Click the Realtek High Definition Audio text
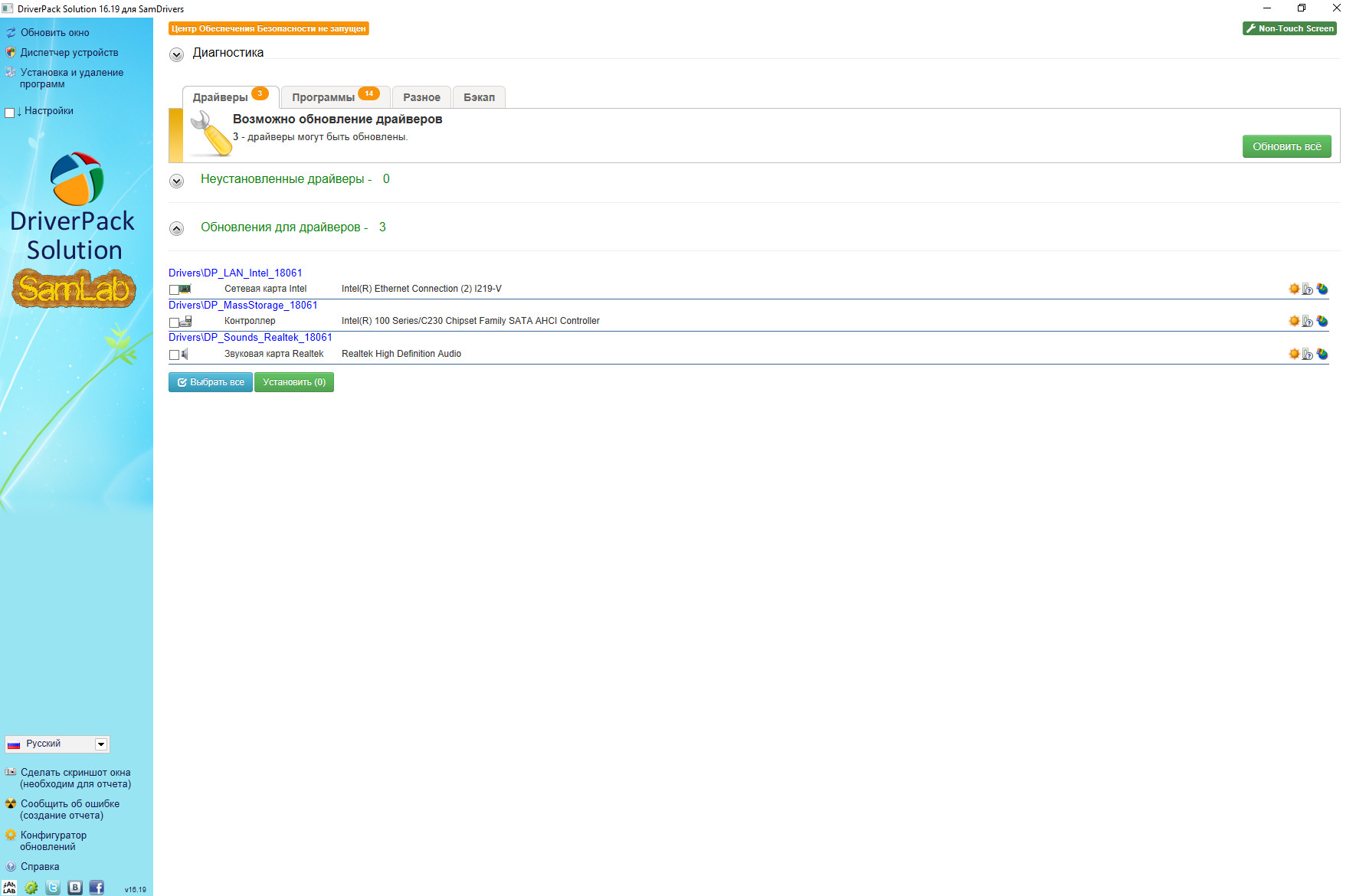The image size is (1356, 896). coord(401,354)
